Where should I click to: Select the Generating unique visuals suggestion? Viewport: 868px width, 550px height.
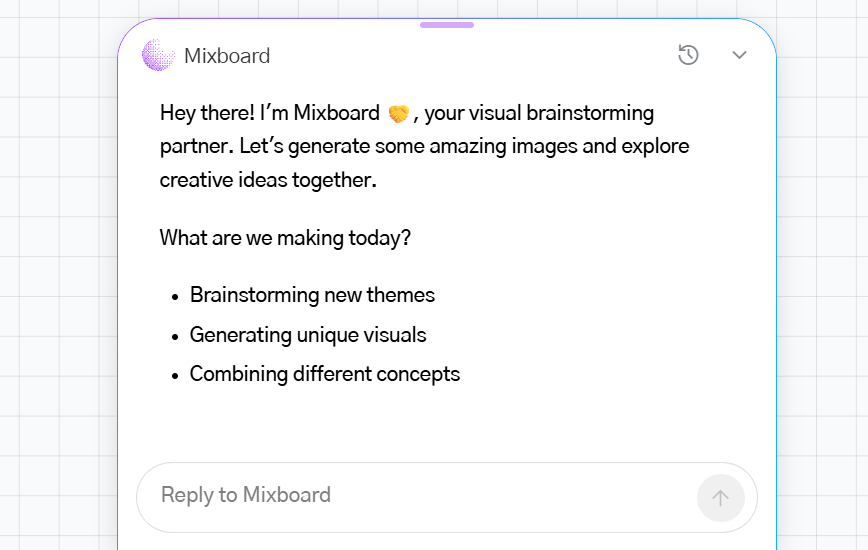(308, 335)
